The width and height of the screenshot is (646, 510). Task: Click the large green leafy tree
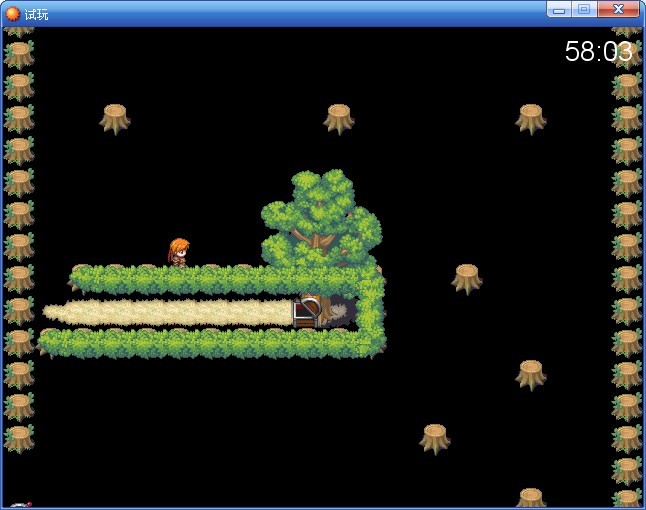click(322, 220)
